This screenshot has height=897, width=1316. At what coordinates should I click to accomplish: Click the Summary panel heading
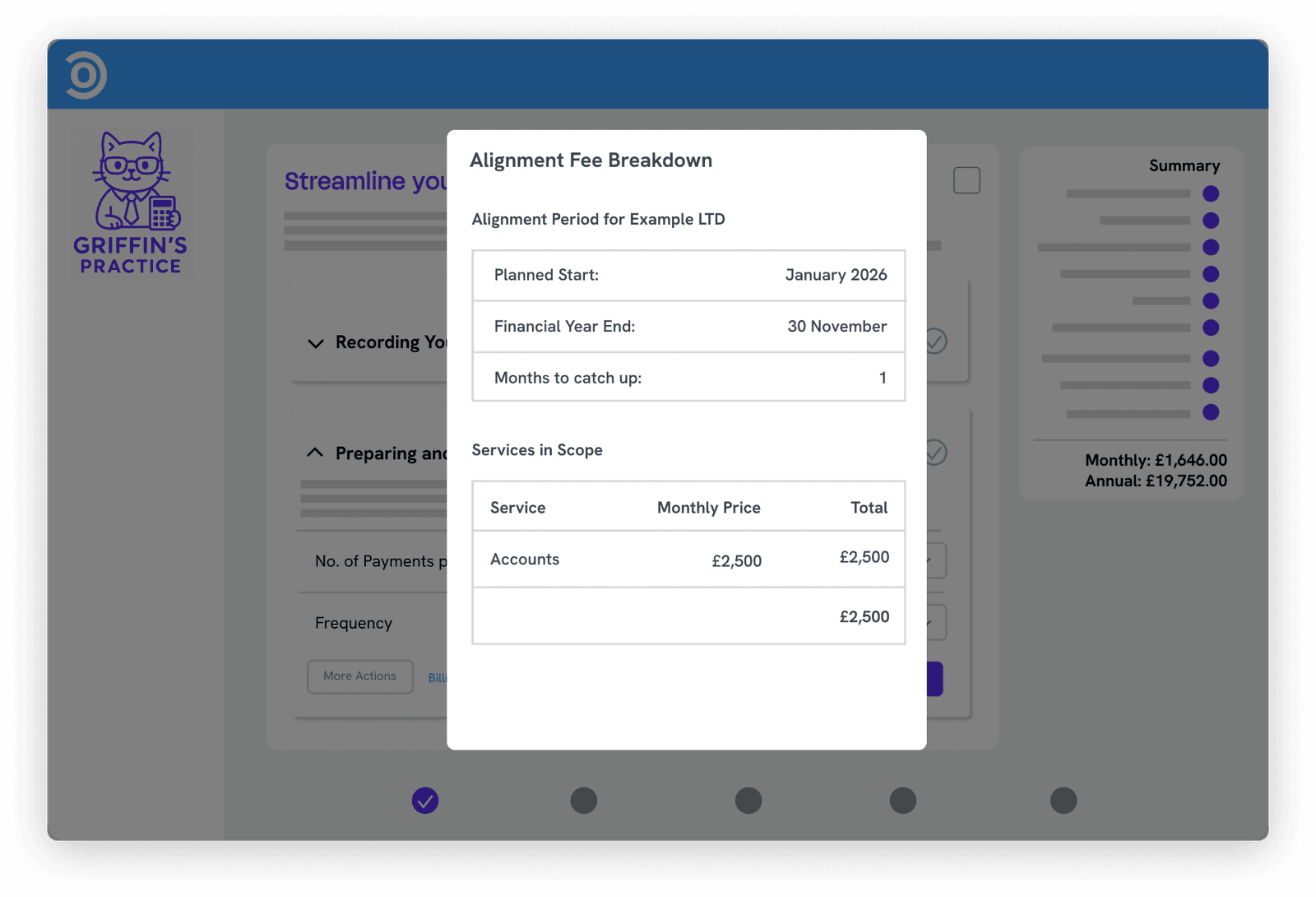coord(1184,165)
